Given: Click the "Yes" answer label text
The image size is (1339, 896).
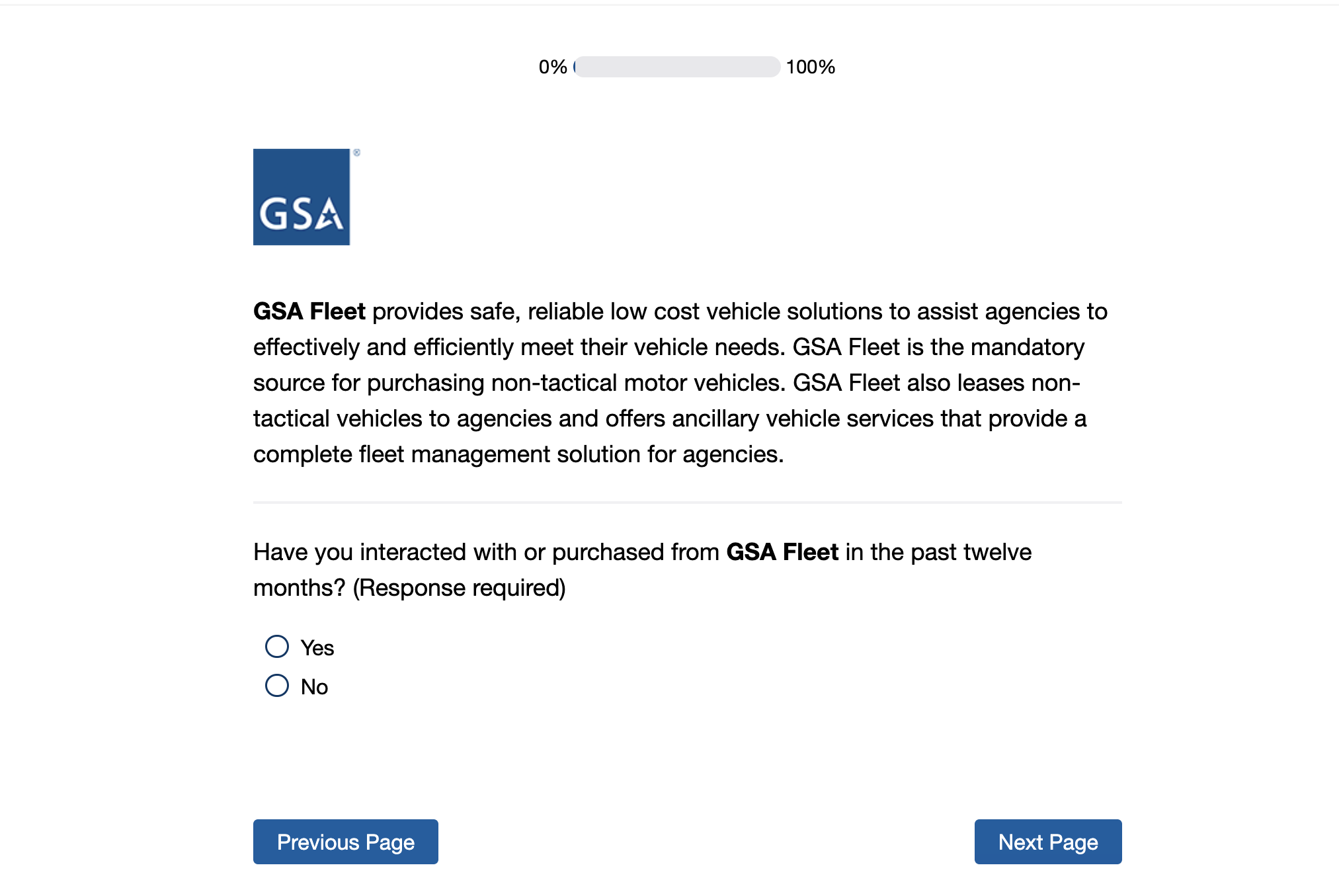Looking at the screenshot, I should (x=317, y=648).
